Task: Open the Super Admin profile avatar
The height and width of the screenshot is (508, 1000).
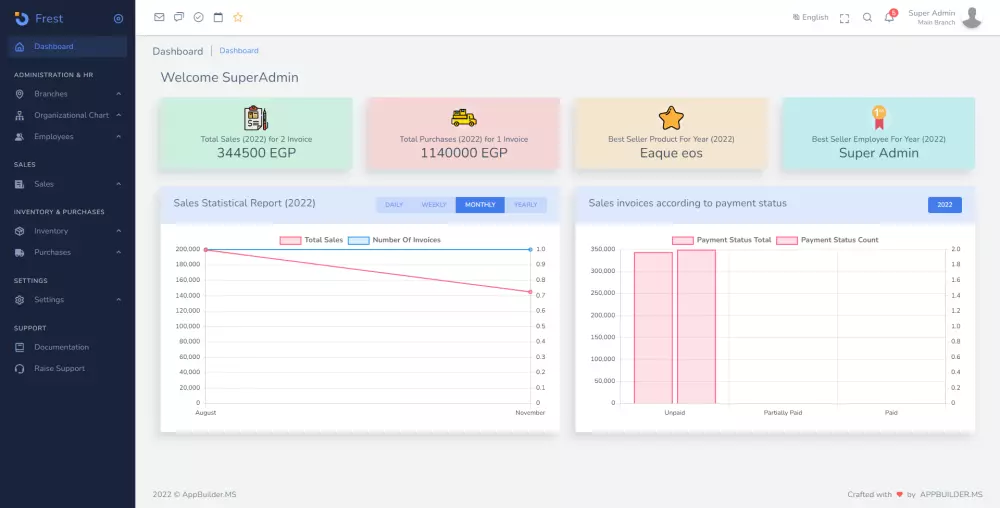Action: click(x=971, y=18)
